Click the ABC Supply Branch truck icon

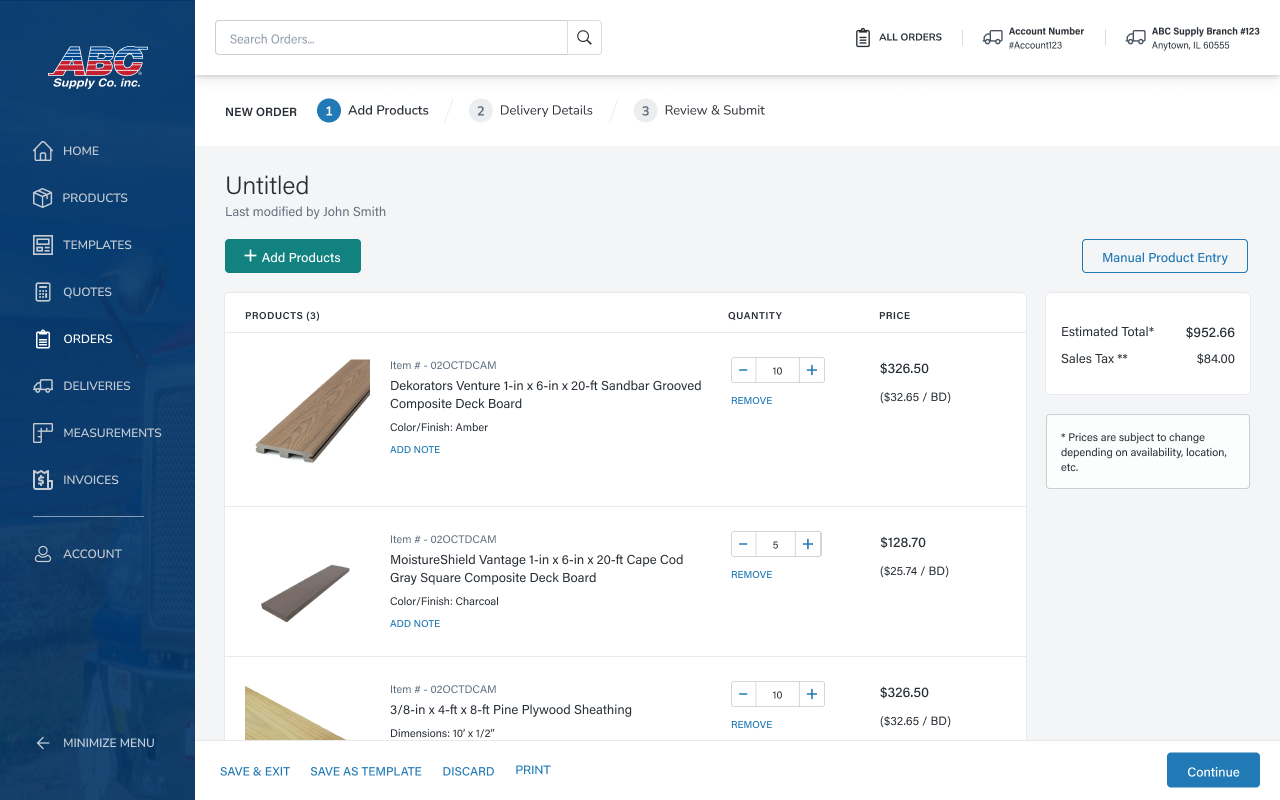(x=1135, y=38)
